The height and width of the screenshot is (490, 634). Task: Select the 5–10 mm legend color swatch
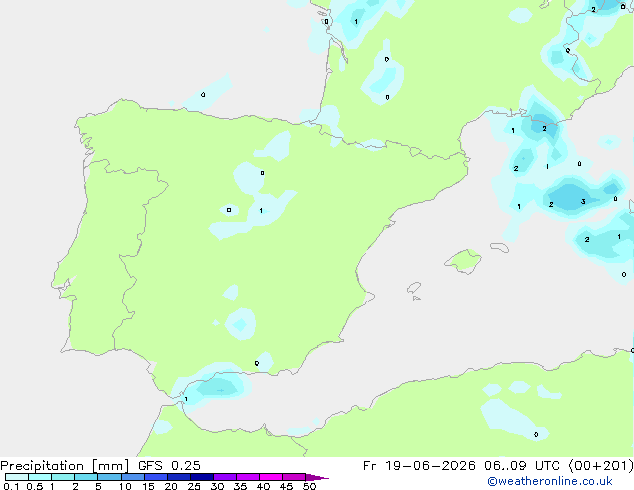pos(109,477)
